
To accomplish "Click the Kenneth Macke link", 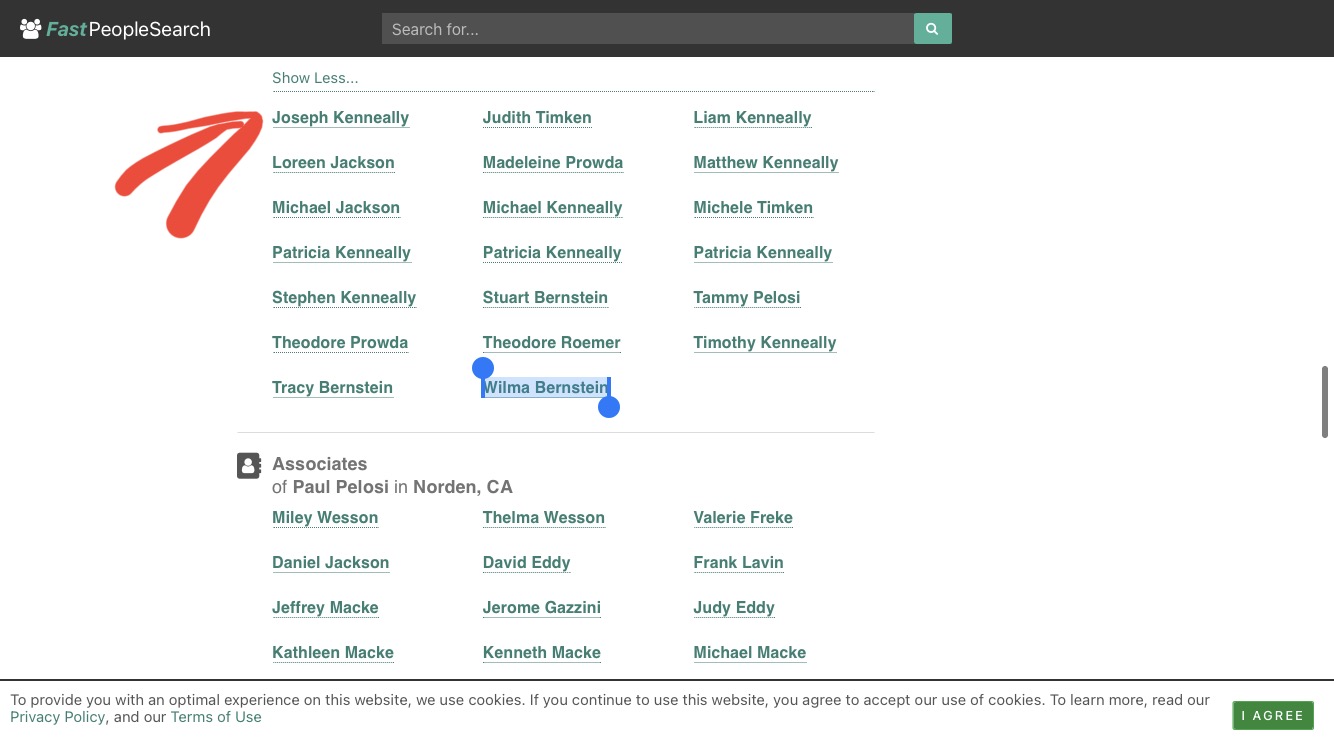I will point(542,653).
